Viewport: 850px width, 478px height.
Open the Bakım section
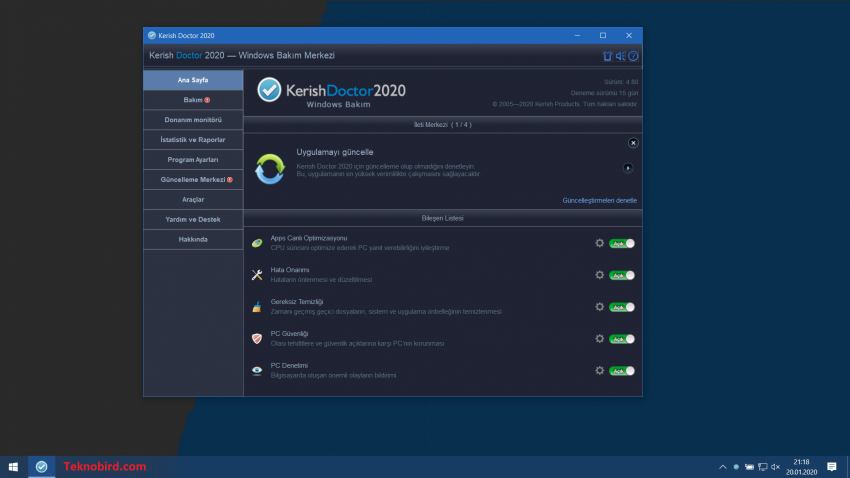coord(193,100)
